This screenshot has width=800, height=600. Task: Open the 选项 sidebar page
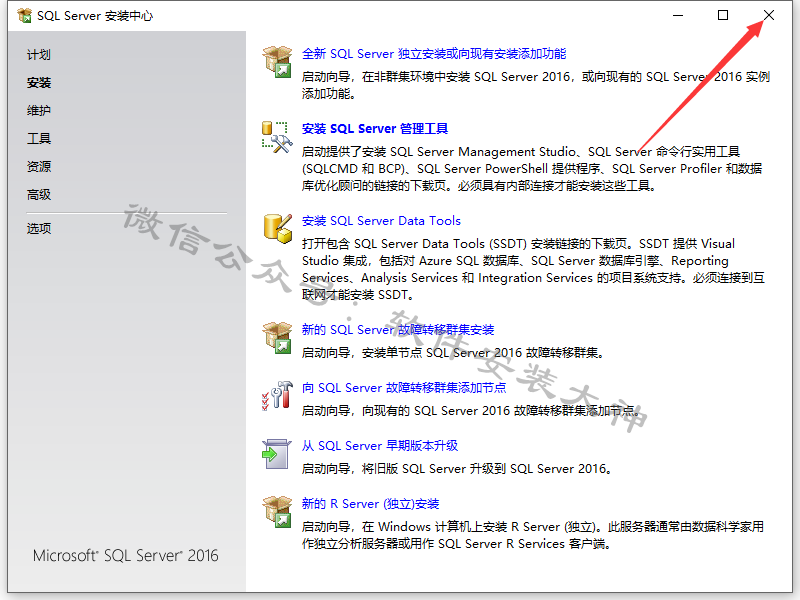click(x=39, y=228)
